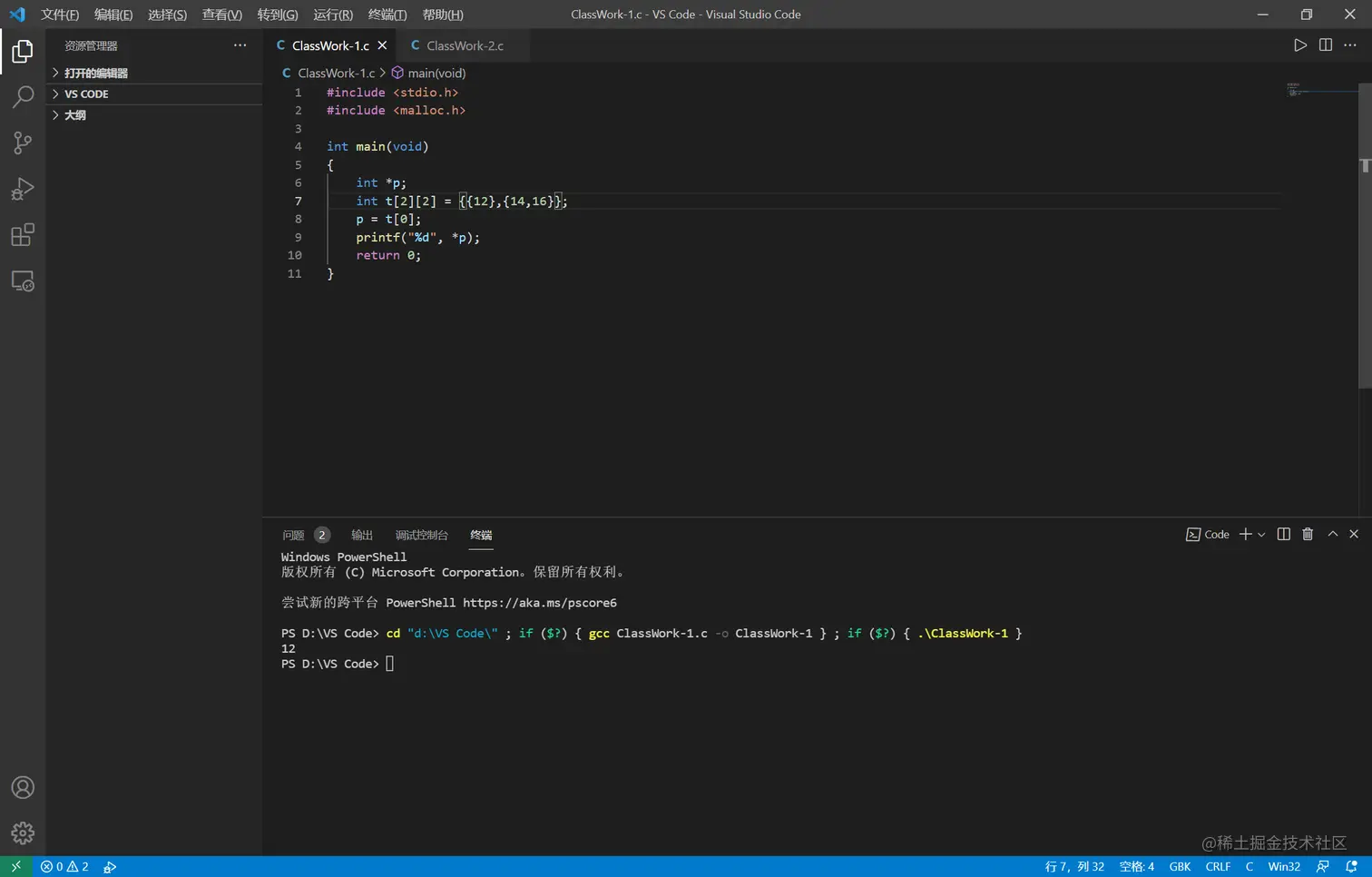Open the Manage gear menu
This screenshot has width=1372, height=877.
(23, 833)
